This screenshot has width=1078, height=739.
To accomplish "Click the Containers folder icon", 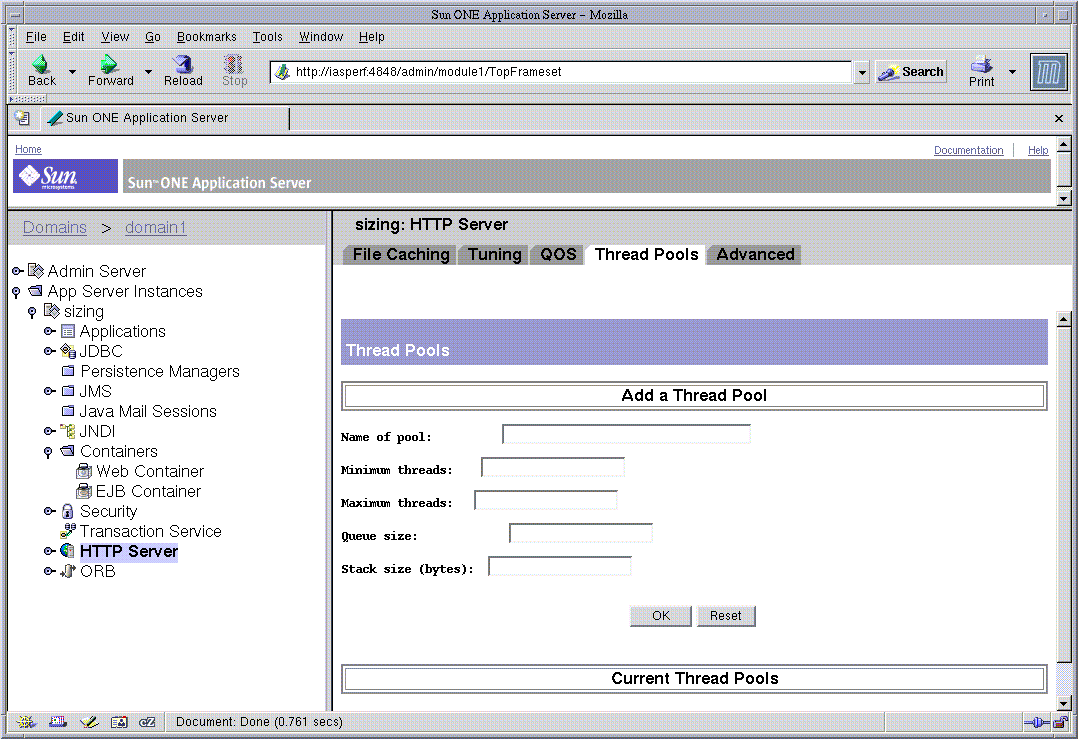I will (67, 451).
